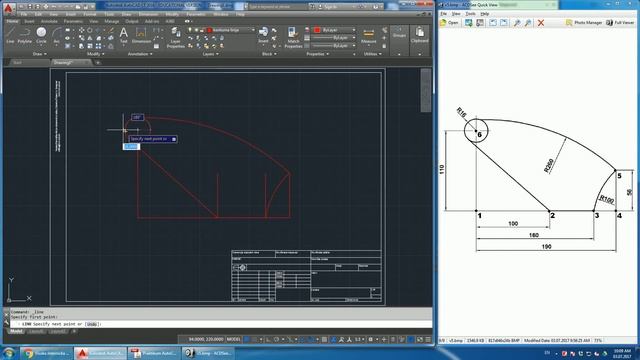The height and width of the screenshot is (360, 640).
Task: Click the dynamic input length field
Action: [x=131, y=147]
